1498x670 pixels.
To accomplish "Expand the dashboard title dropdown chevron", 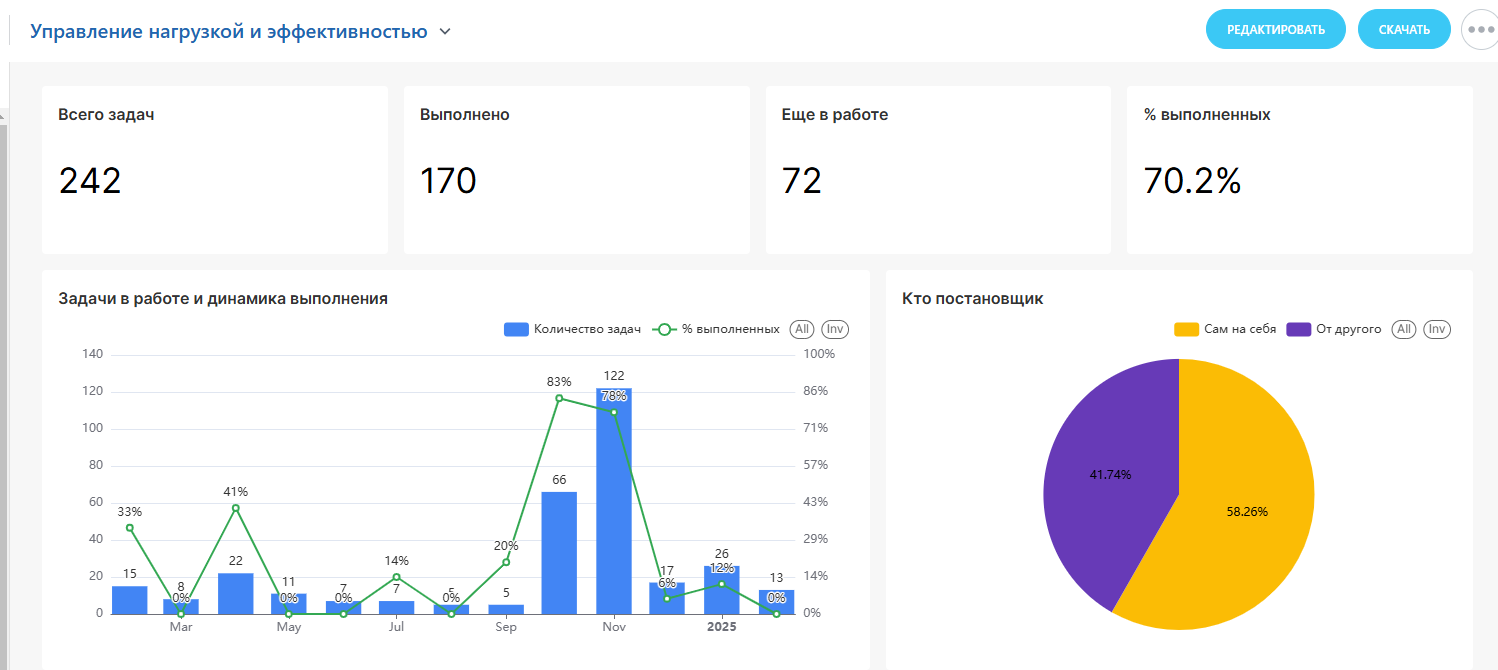I will 445,32.
